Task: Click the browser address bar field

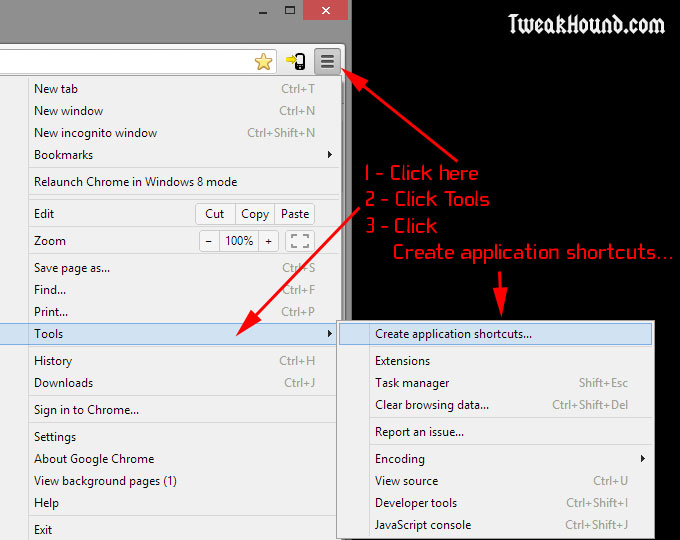Action: [138, 61]
